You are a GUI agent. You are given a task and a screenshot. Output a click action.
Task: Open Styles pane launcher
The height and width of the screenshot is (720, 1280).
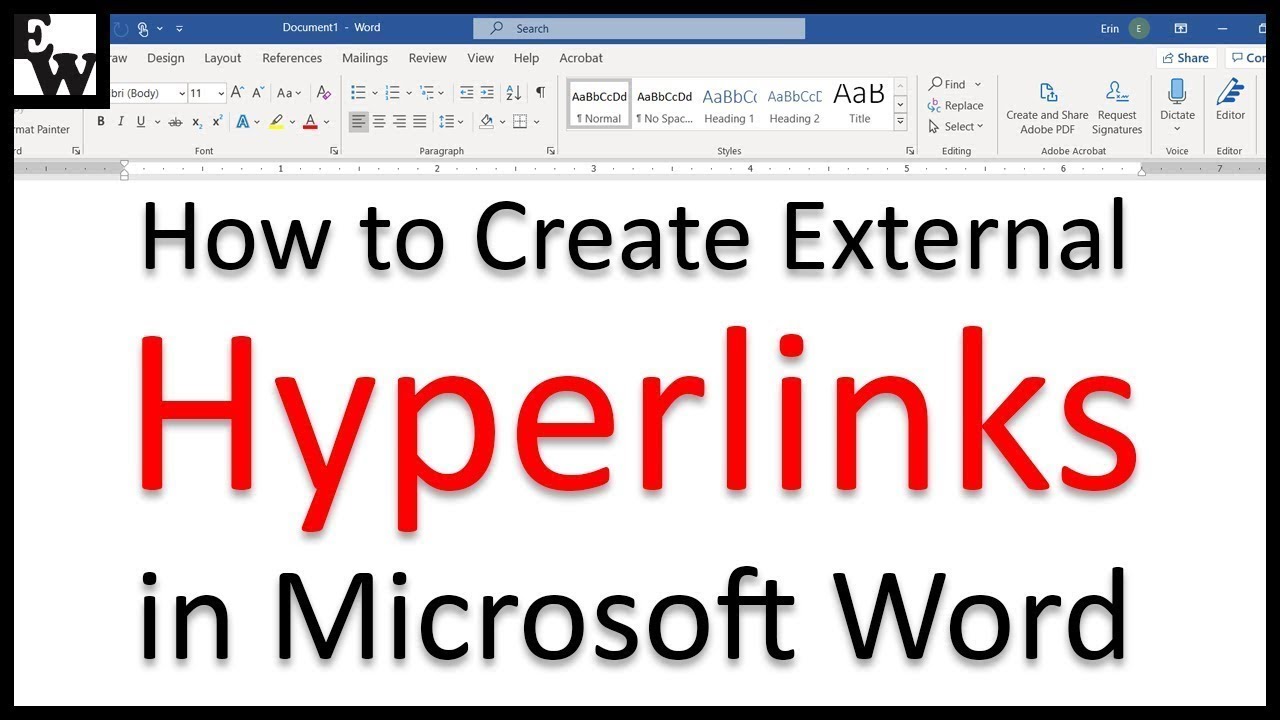click(910, 151)
